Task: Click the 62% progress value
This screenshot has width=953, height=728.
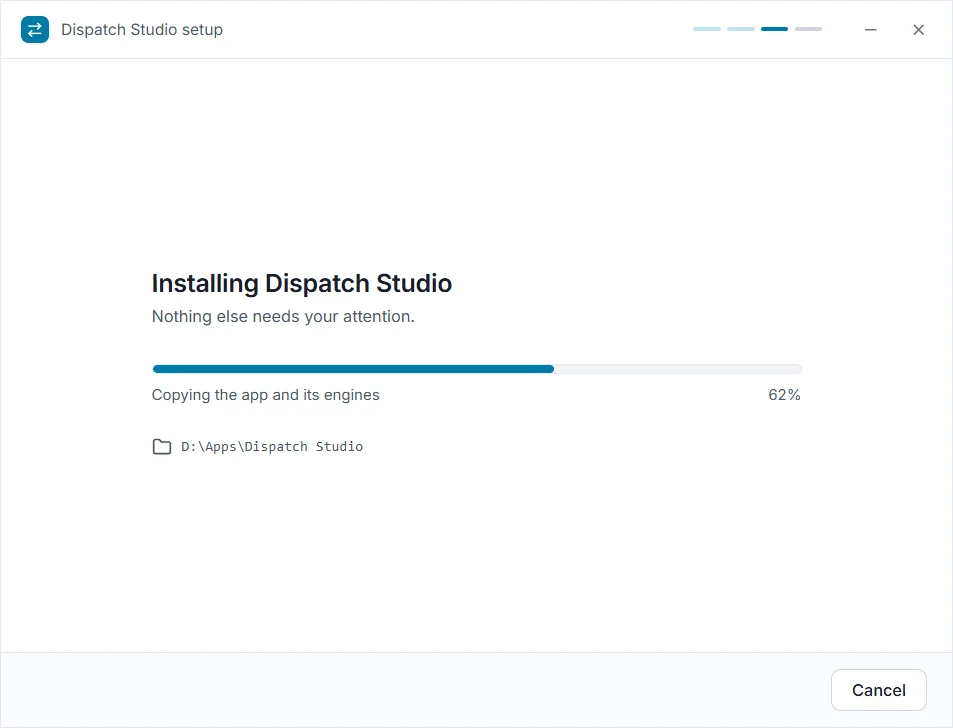Action: coord(784,395)
